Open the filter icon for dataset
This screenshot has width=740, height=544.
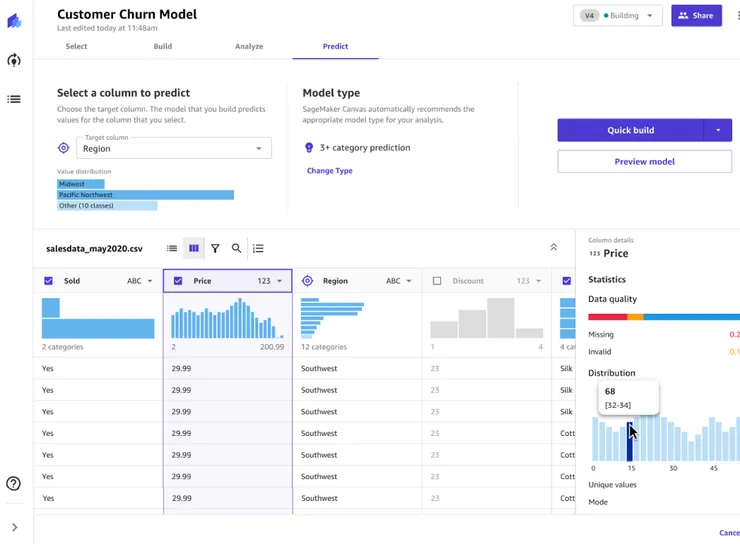[215, 248]
